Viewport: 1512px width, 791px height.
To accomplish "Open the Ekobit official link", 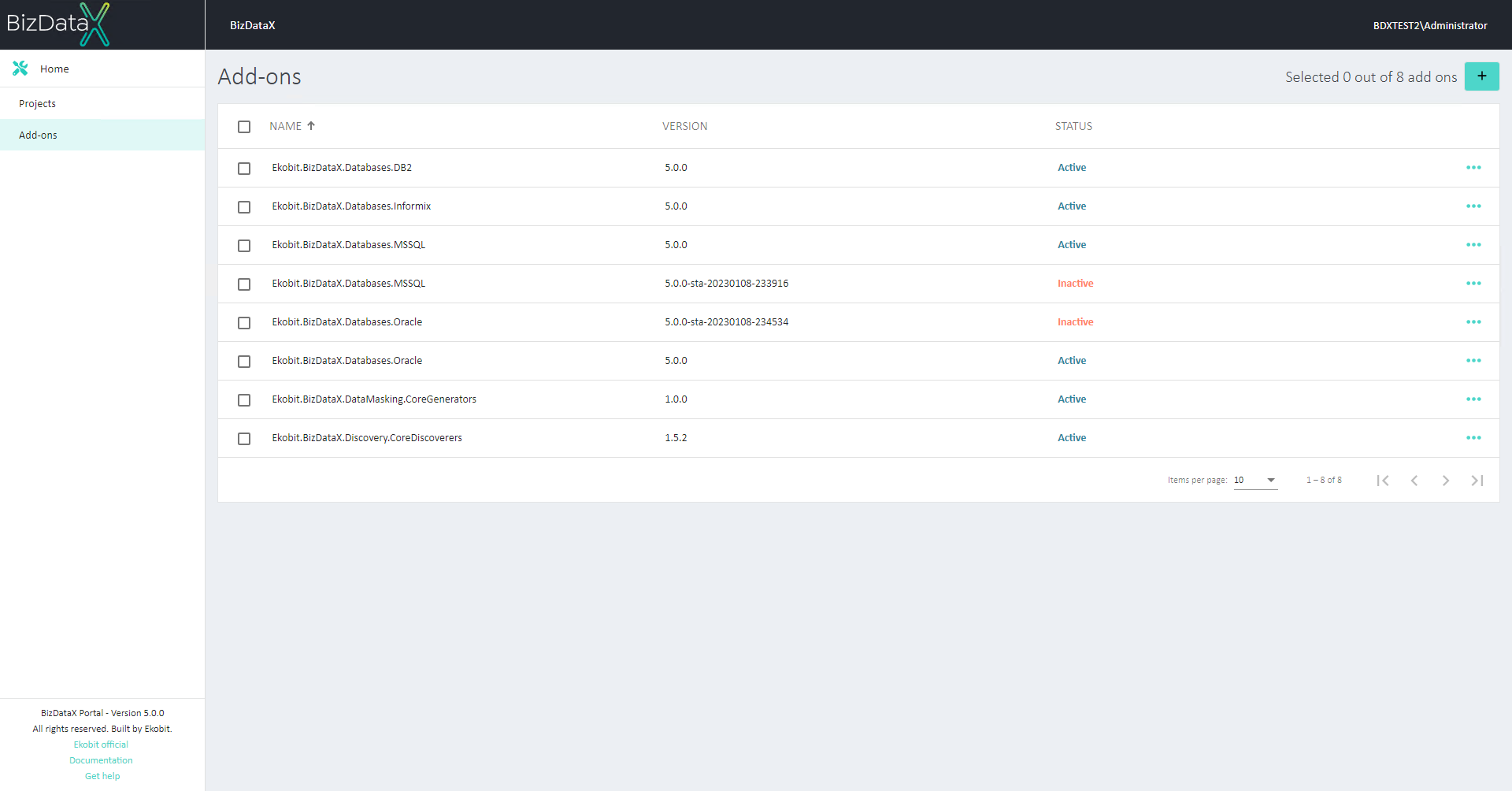I will (x=101, y=745).
